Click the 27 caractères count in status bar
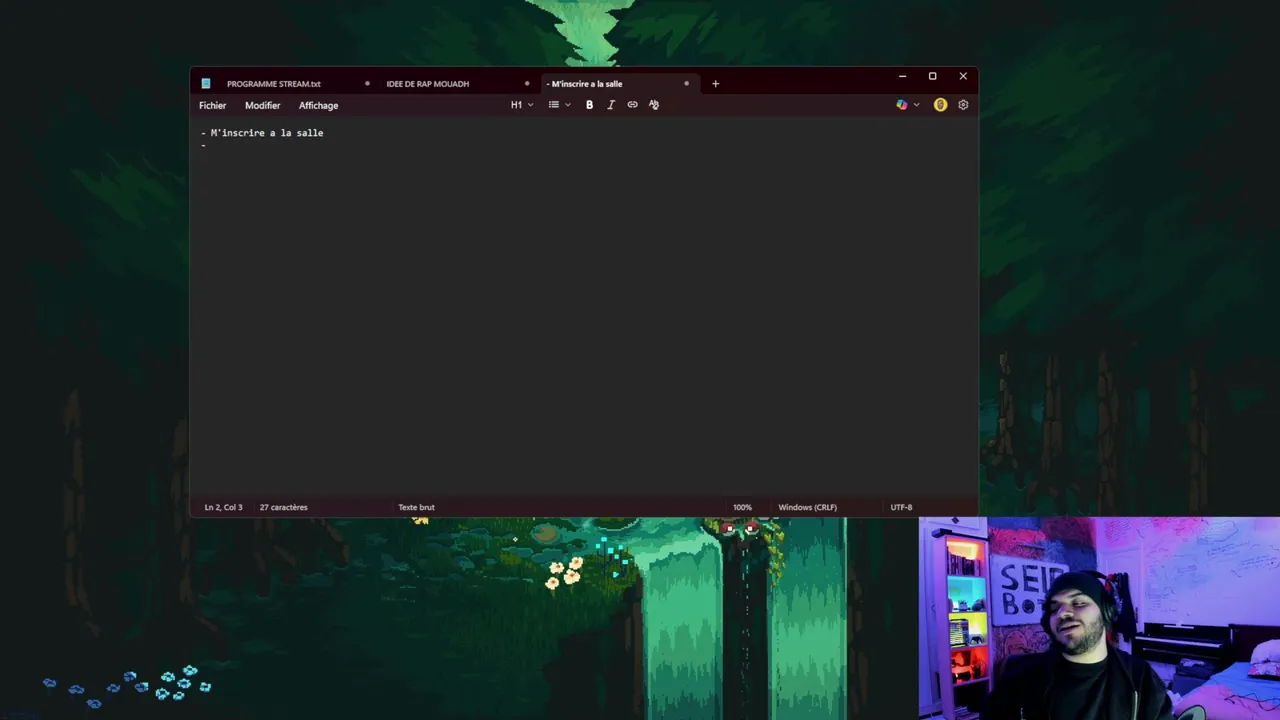 point(283,507)
